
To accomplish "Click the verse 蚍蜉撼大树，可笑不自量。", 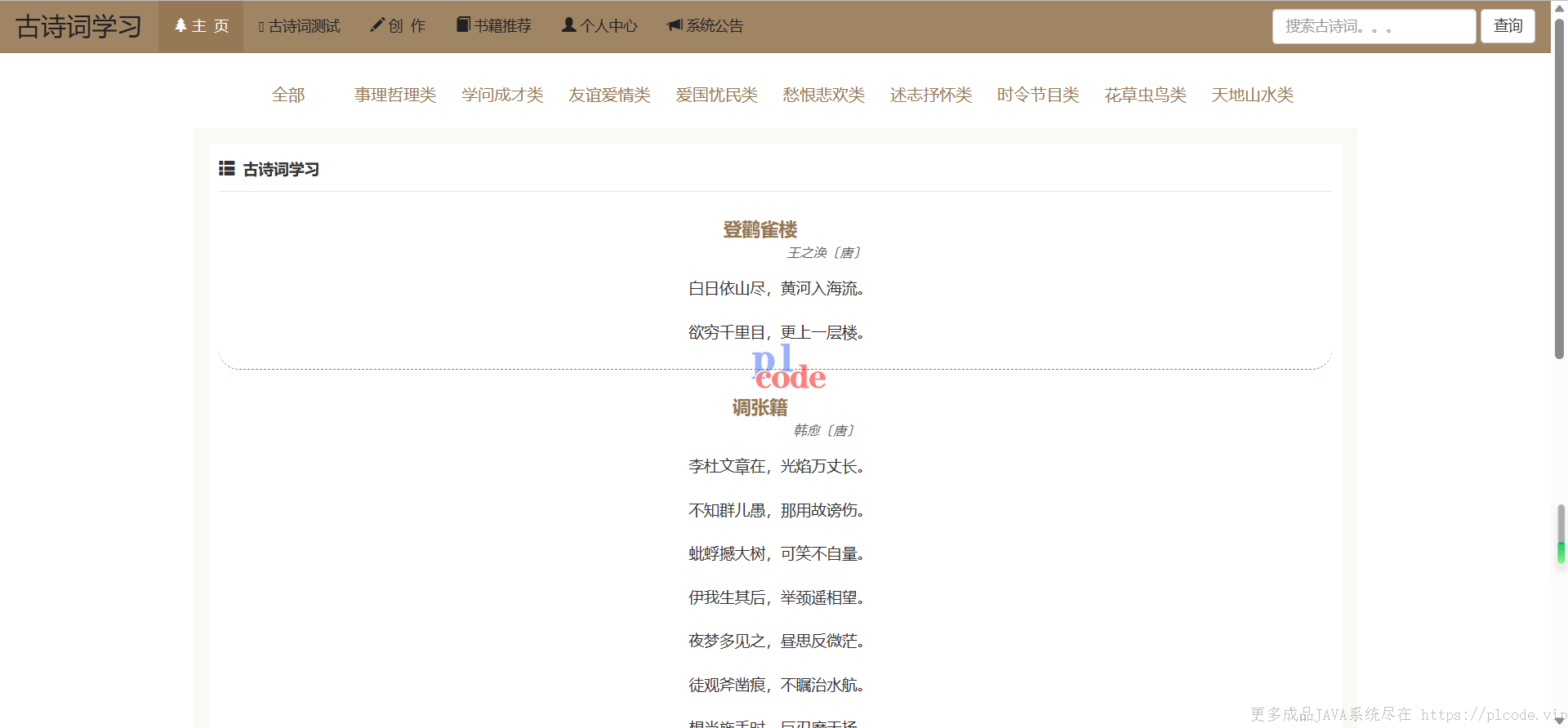I will pyautogui.click(x=776, y=553).
